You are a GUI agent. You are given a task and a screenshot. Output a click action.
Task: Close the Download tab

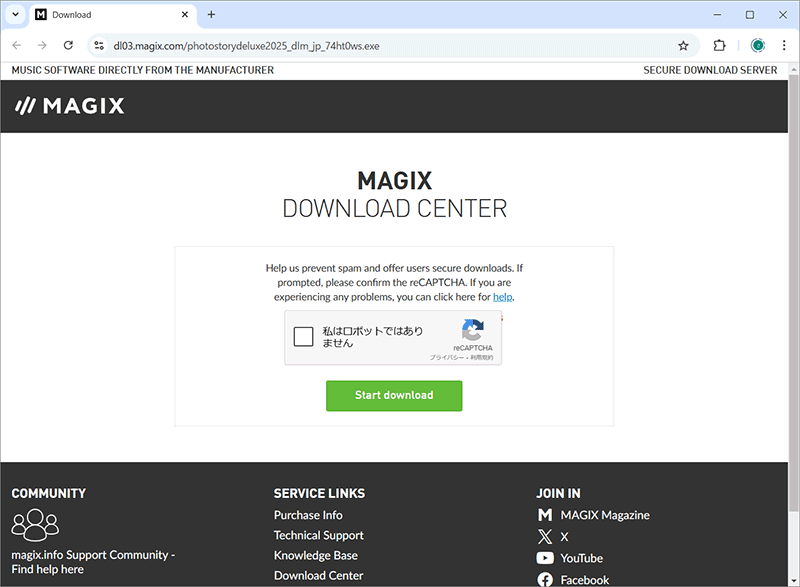coord(185,14)
